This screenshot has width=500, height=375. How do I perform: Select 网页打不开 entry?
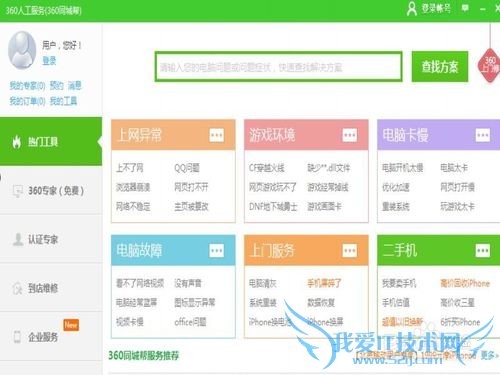pos(191,187)
